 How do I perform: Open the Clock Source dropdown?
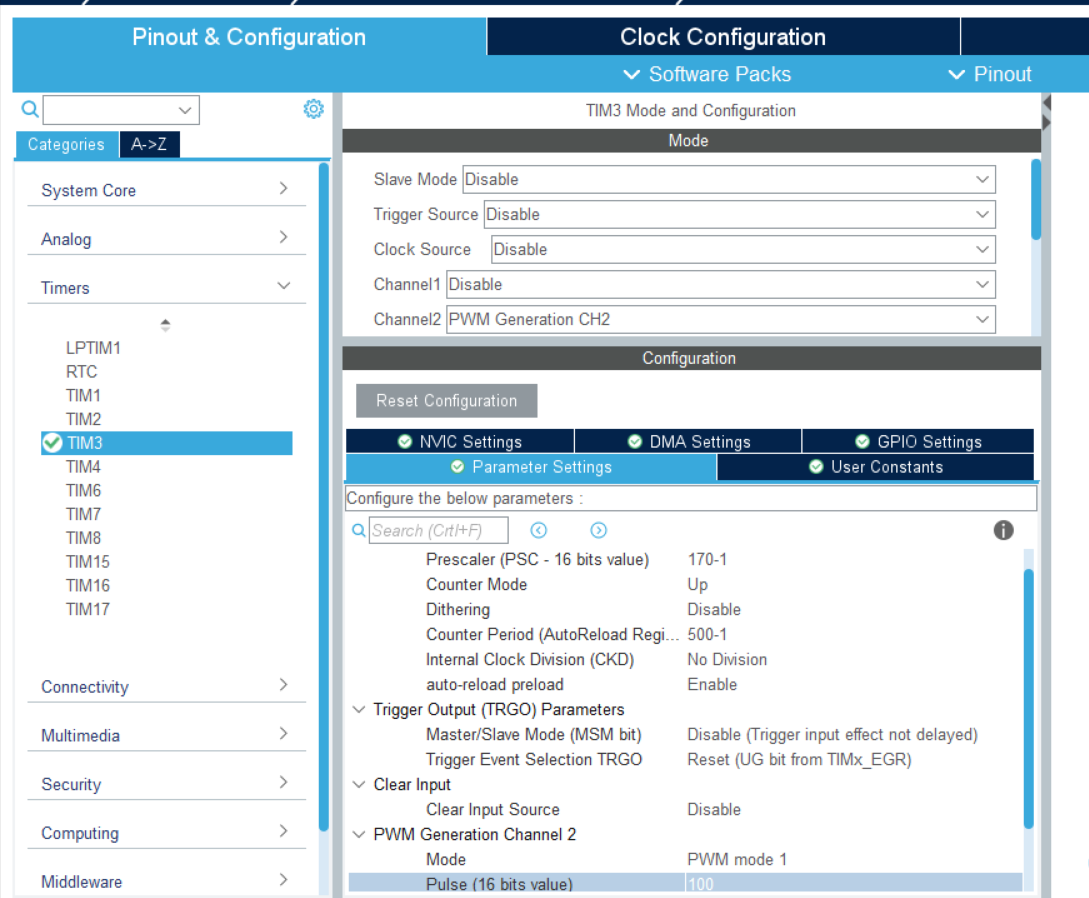tap(743, 249)
